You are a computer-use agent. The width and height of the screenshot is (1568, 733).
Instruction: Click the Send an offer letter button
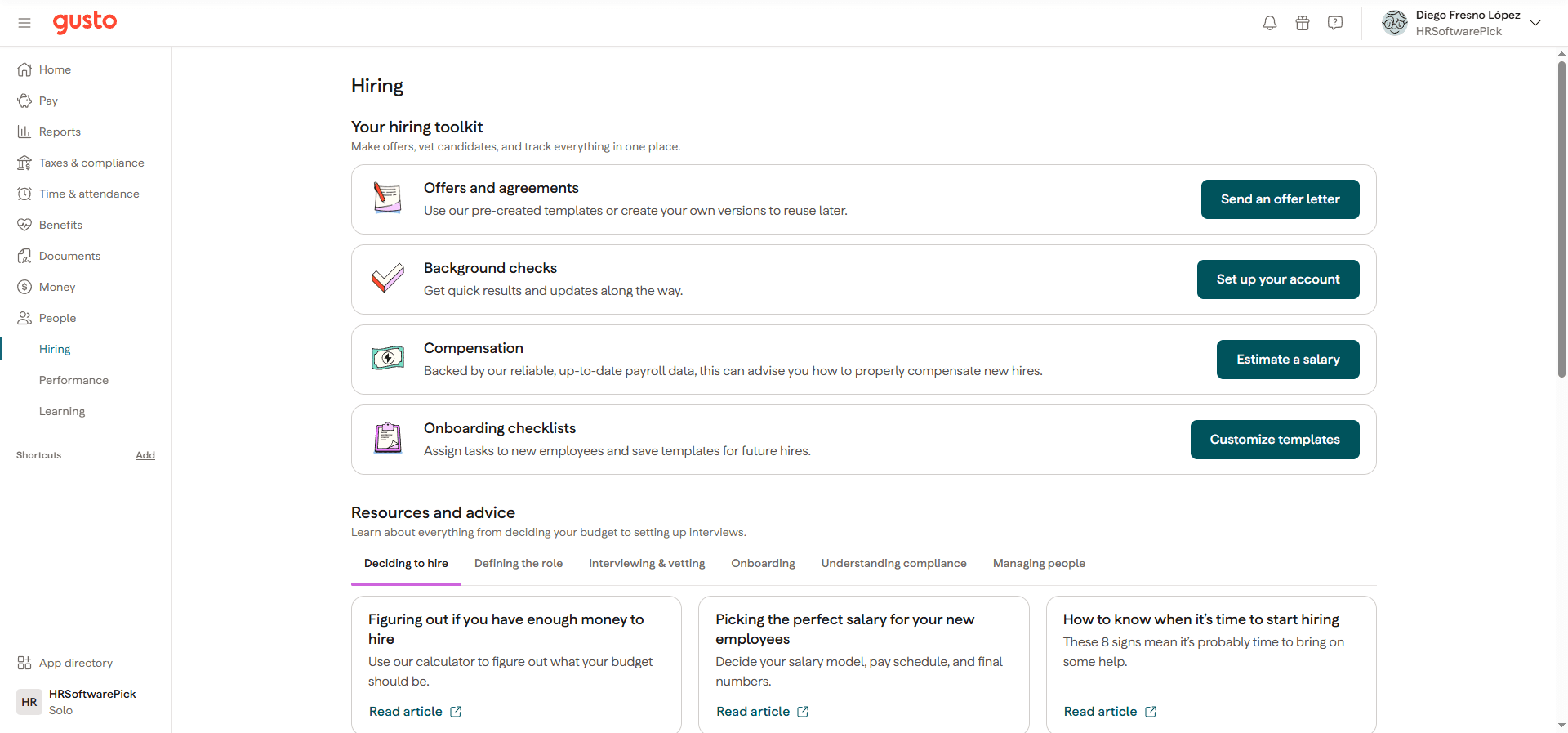click(1280, 199)
